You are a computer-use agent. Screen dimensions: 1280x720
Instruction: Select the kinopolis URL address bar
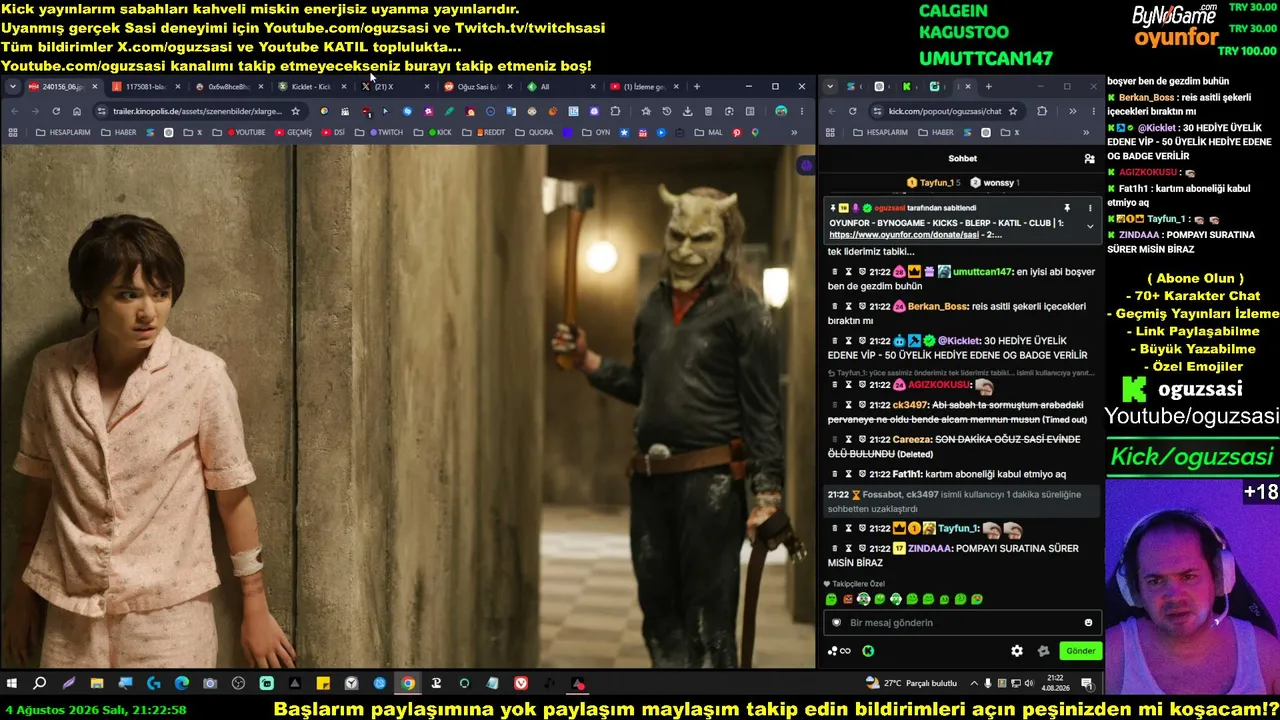click(x=199, y=111)
